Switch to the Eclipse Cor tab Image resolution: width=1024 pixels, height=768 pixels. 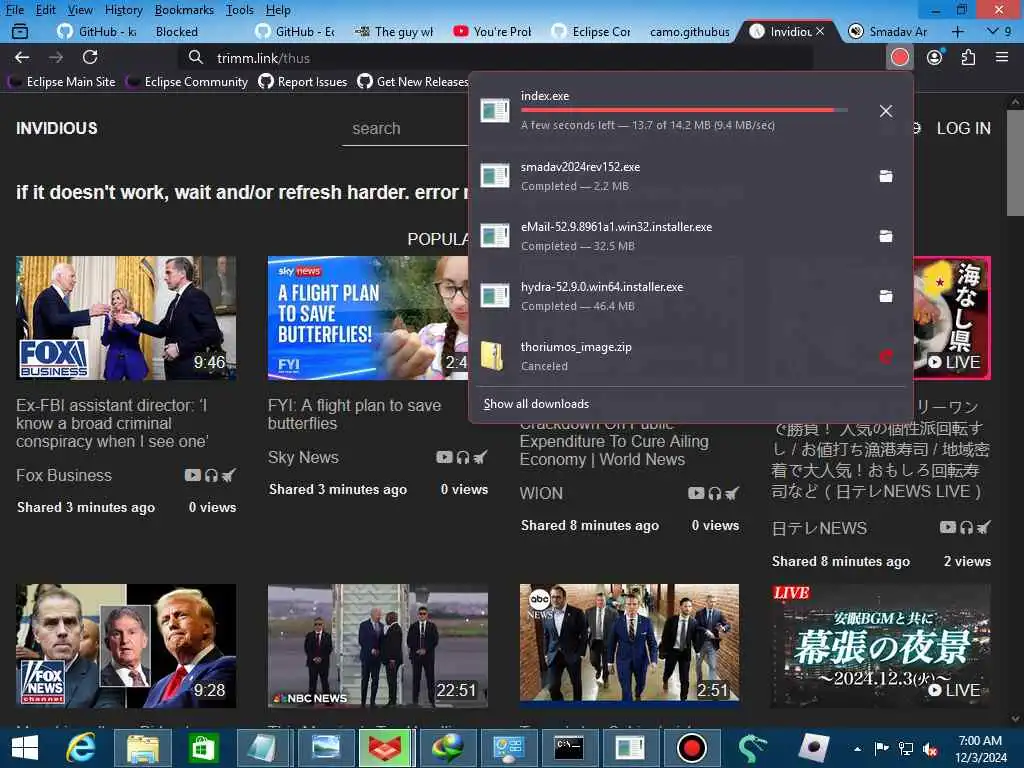pos(592,31)
